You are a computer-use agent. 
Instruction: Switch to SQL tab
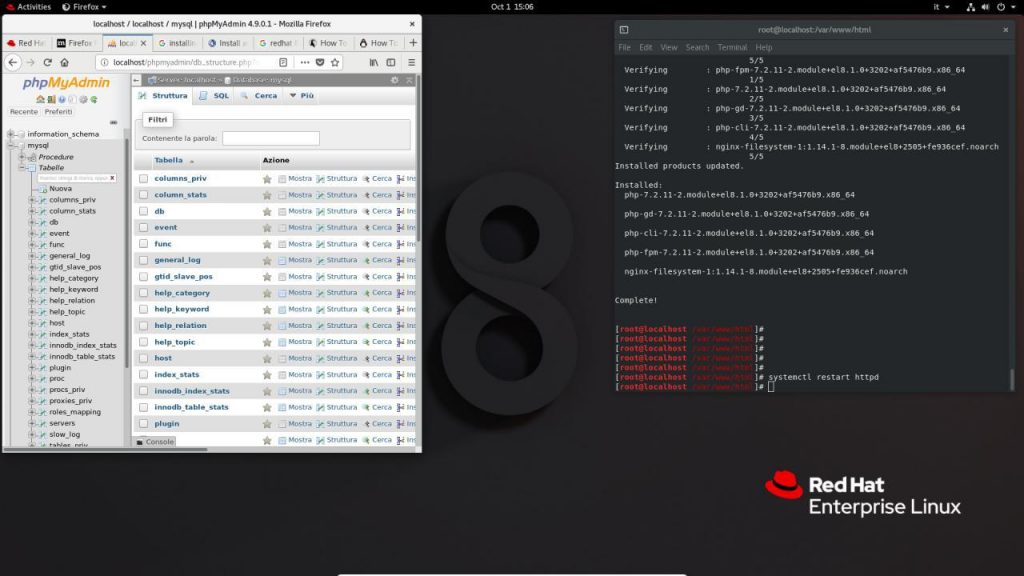215,95
